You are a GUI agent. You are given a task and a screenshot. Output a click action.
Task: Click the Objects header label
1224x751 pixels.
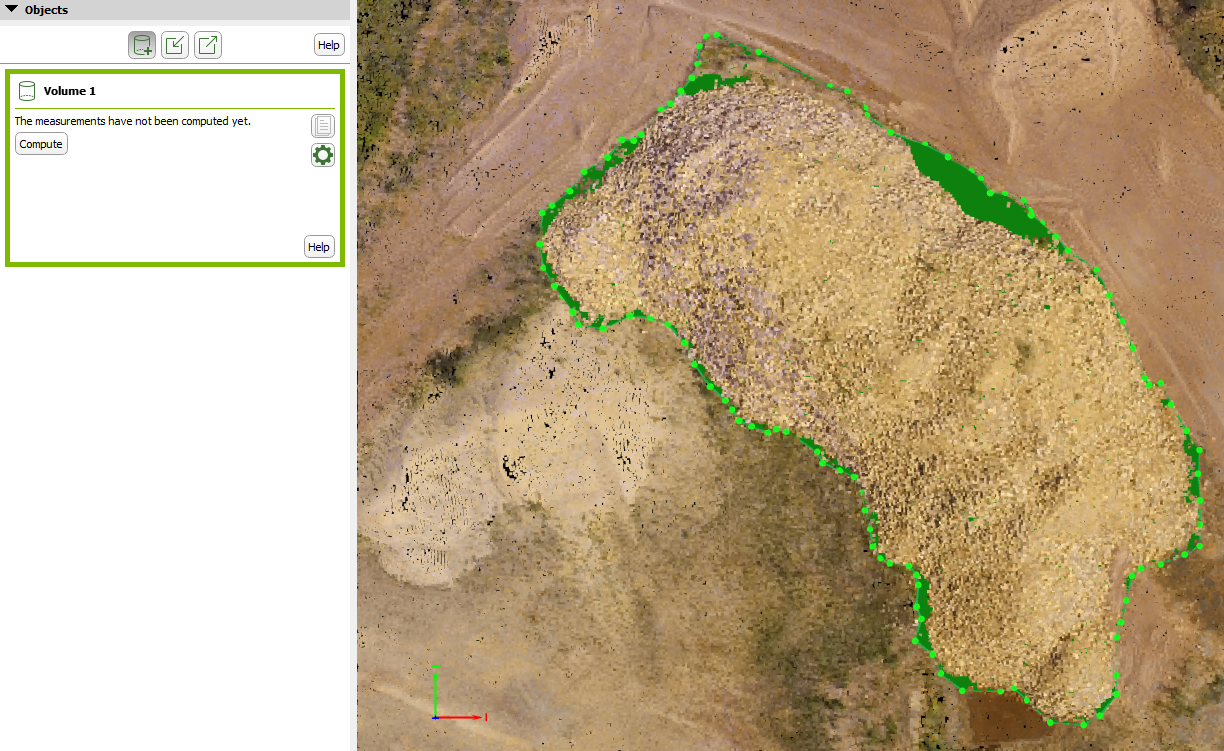point(47,9)
